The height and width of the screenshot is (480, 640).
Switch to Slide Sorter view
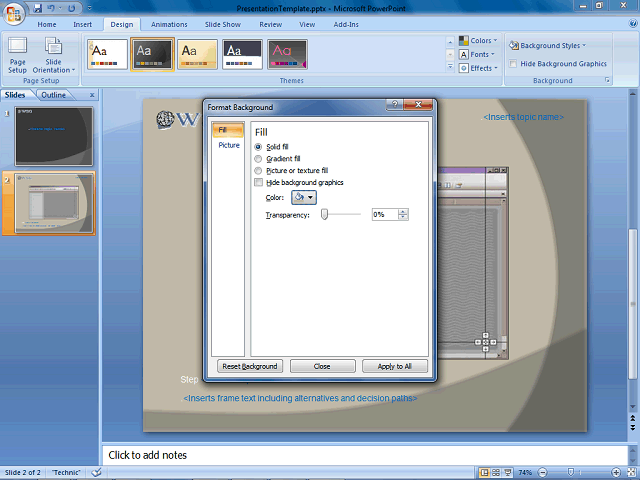click(496, 472)
